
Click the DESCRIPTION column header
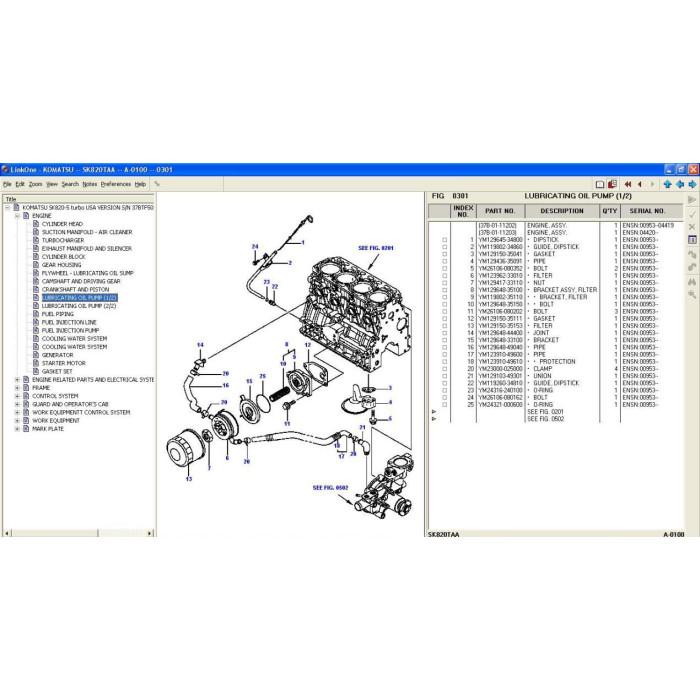562,211
